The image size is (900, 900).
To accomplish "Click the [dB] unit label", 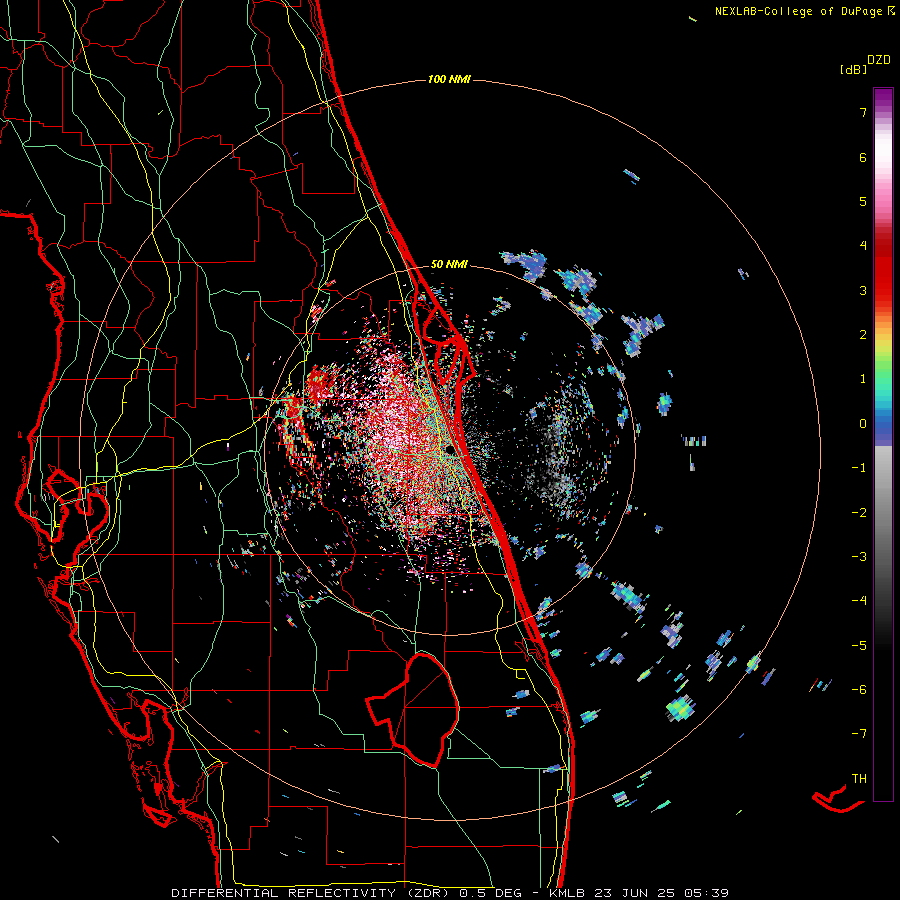I will coord(853,69).
